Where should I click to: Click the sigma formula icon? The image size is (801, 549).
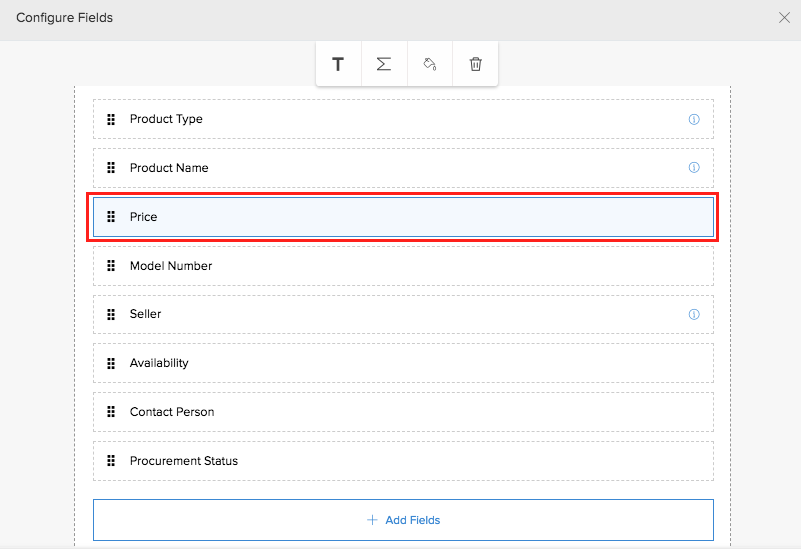pos(384,64)
